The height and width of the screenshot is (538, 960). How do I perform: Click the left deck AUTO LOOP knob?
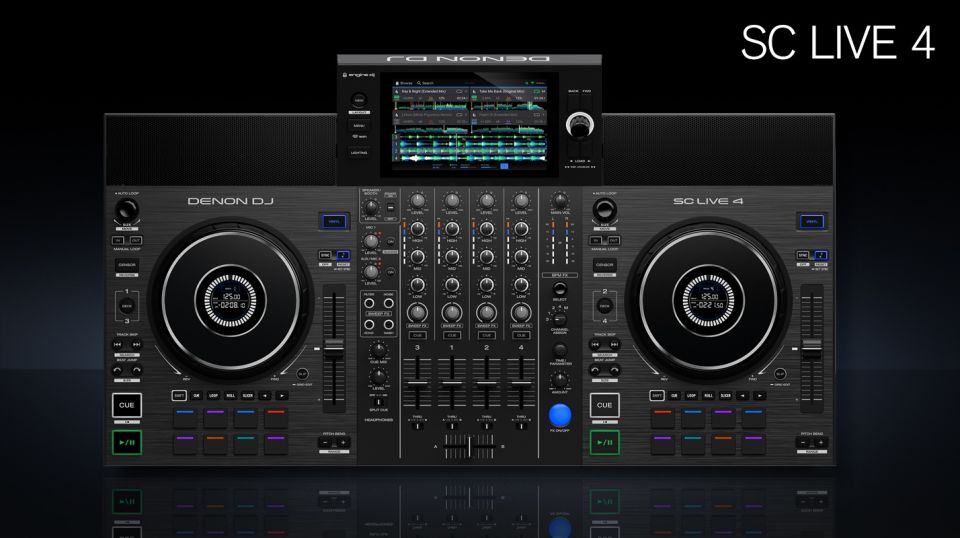tap(127, 209)
